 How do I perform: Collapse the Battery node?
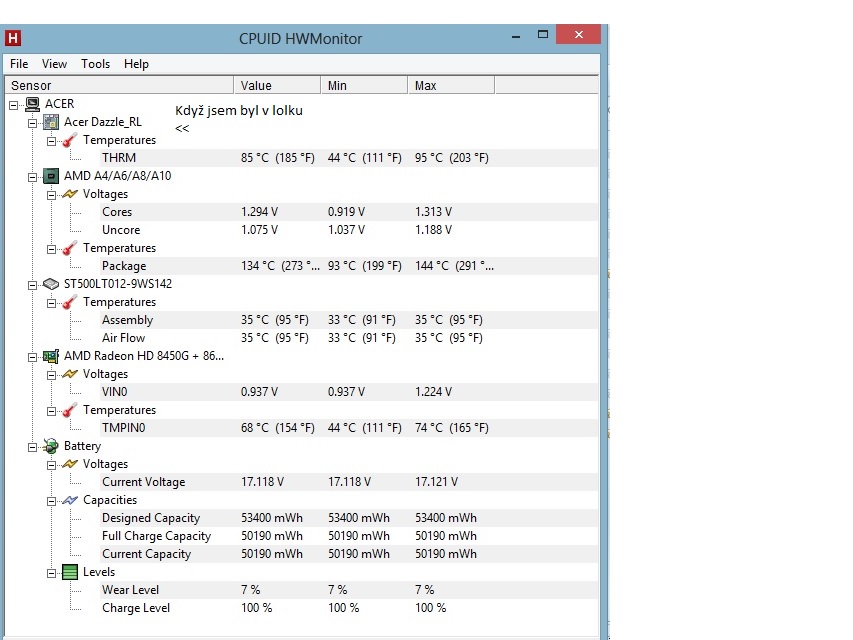[x=33, y=447]
